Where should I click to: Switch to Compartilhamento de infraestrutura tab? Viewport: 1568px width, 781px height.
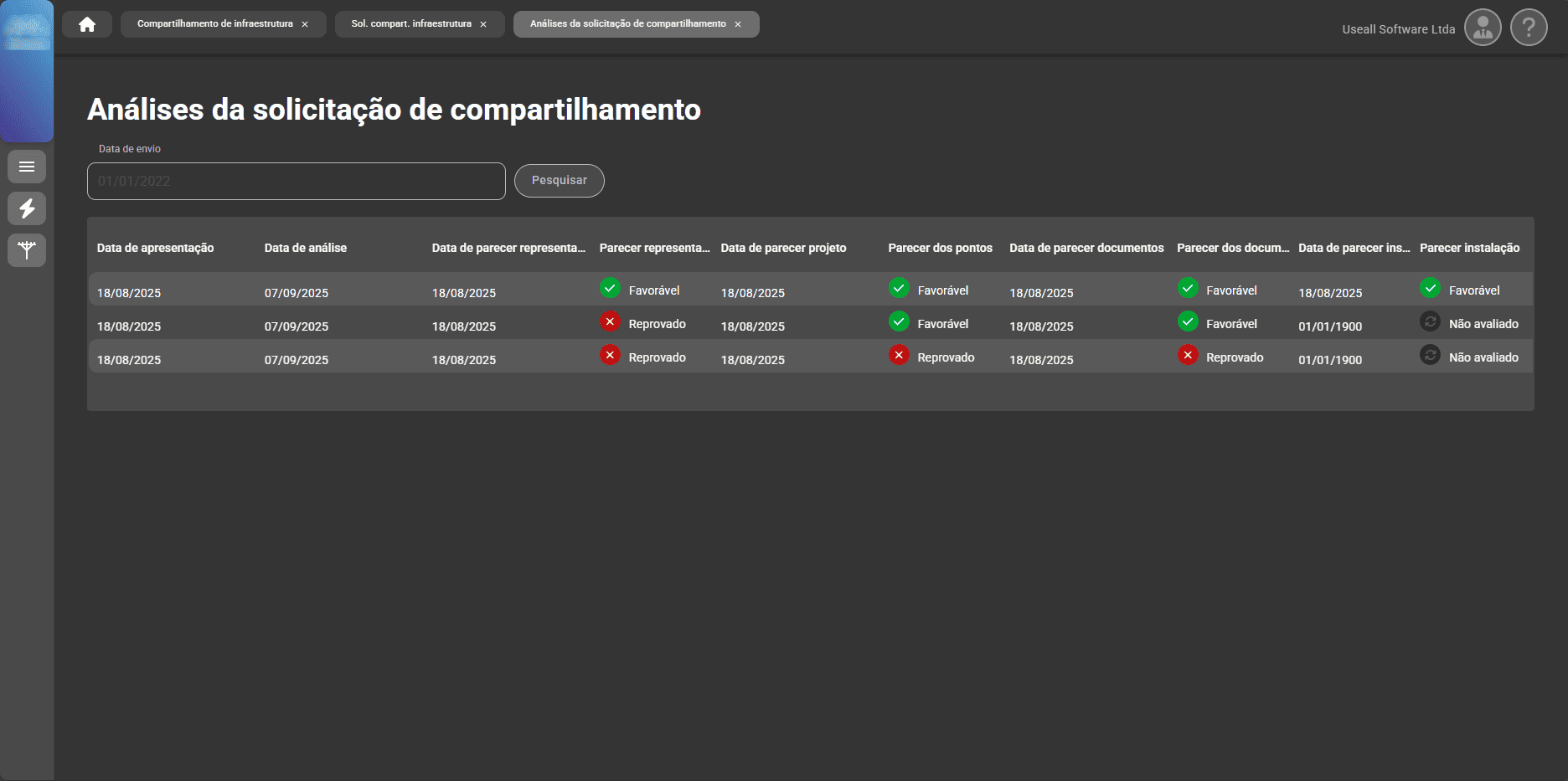click(x=214, y=24)
